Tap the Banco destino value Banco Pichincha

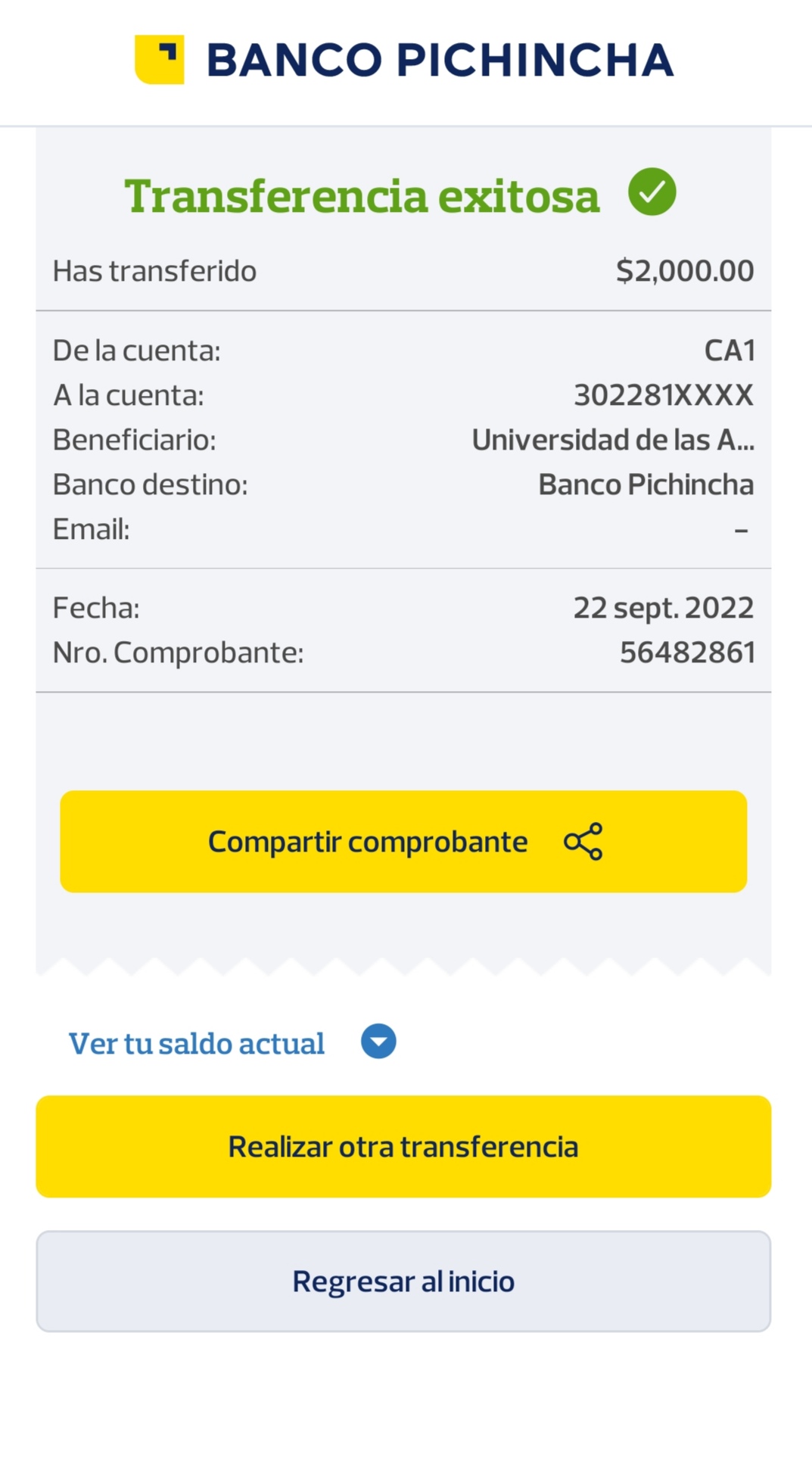click(646, 484)
